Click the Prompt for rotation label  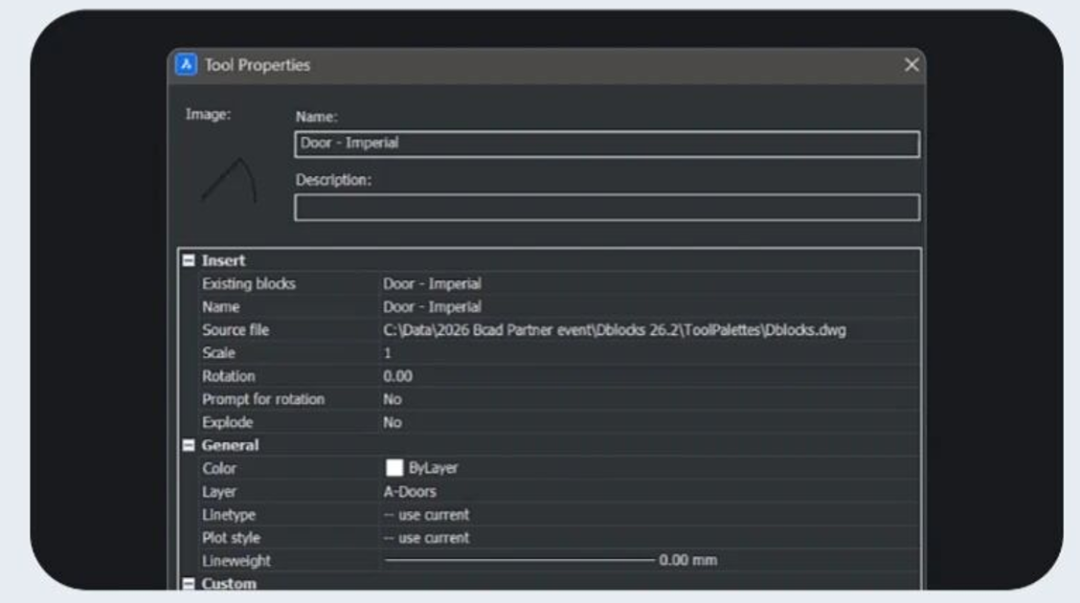[262, 399]
